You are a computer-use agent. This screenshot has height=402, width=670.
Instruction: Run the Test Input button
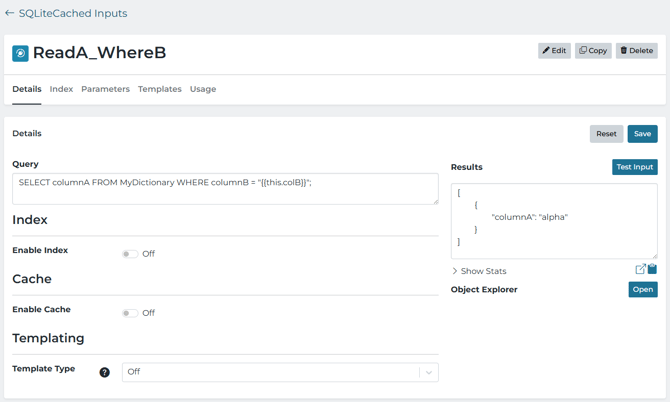pos(634,167)
